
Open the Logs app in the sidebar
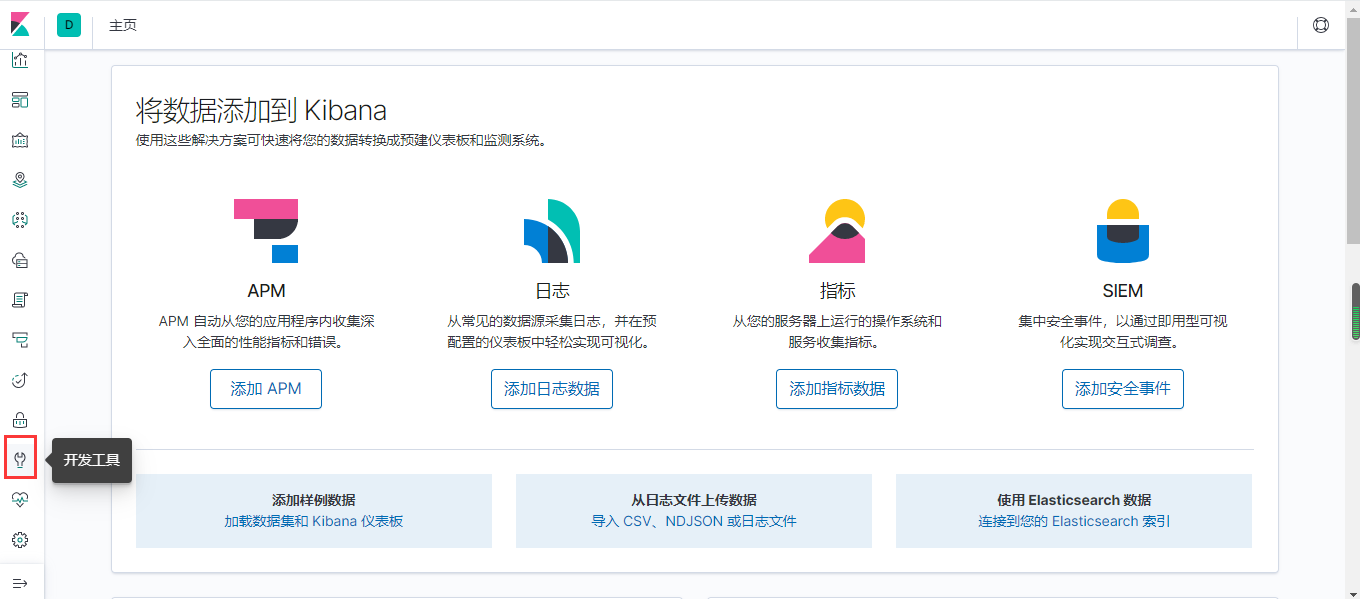[x=20, y=300]
